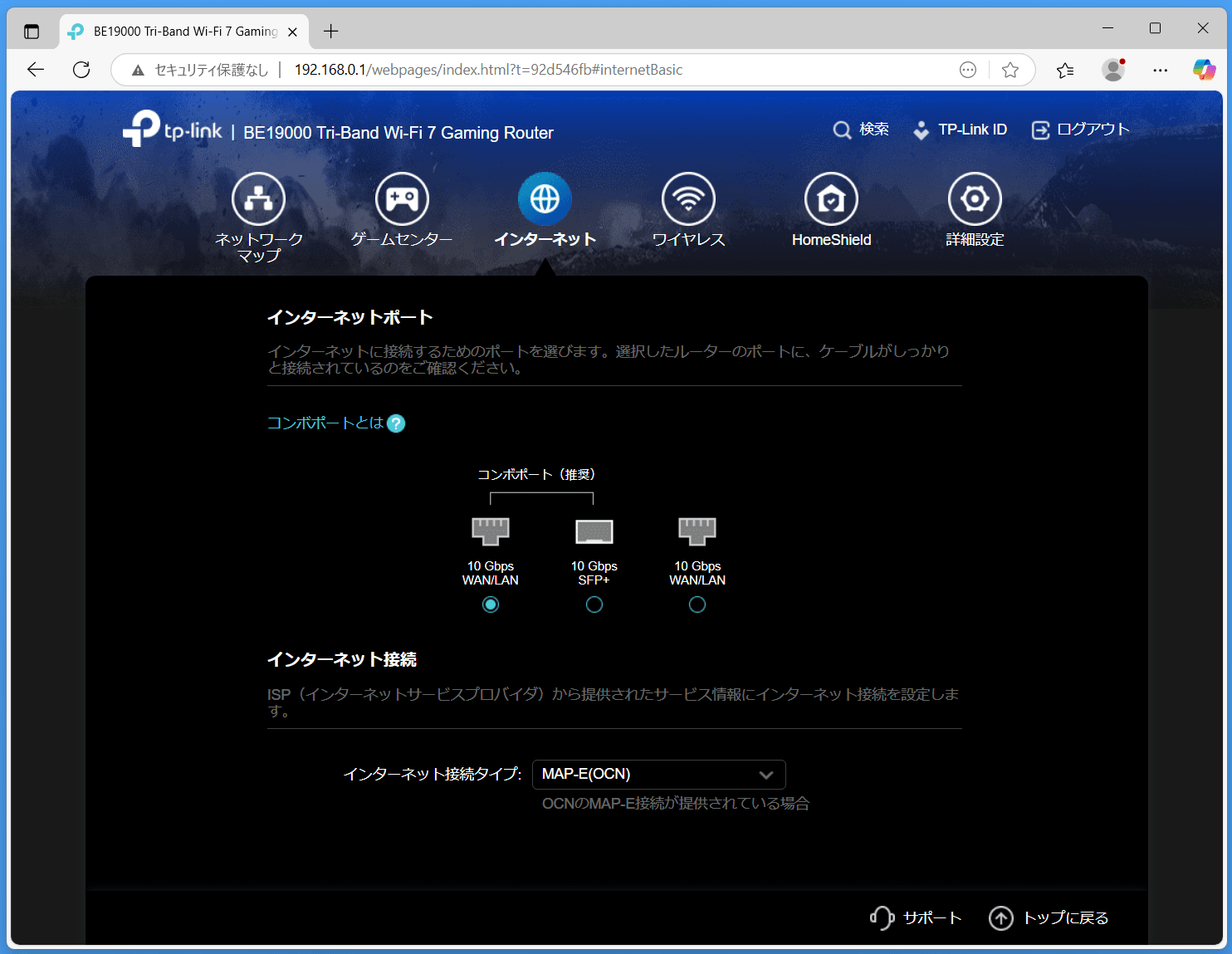The image size is (1232, 954).
Task: Click the 10 Gbps SFP+ label text
Action: [x=594, y=573]
